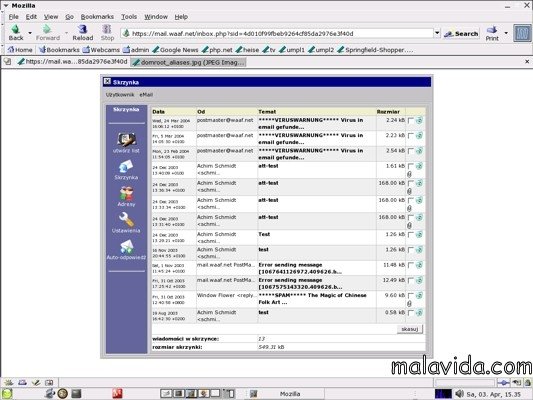Open the window menu arrow in Mozilla title bar

[6, 5]
